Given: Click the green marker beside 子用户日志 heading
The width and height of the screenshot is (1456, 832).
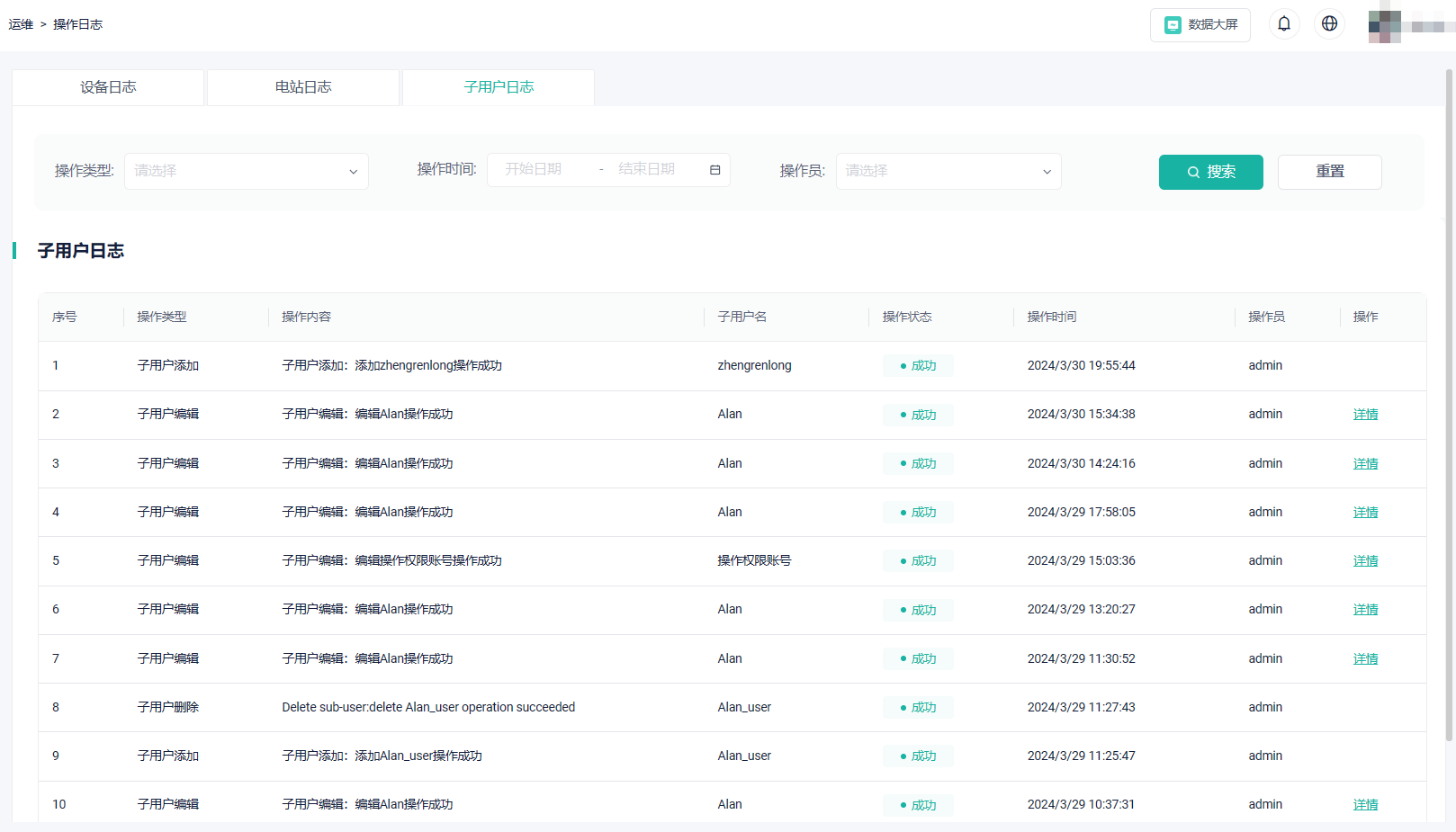Looking at the screenshot, I should pyautogui.click(x=15, y=251).
